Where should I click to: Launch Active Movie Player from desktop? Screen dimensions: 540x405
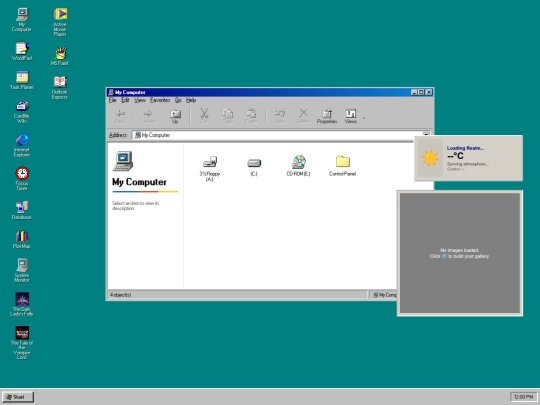pyautogui.click(x=60, y=22)
